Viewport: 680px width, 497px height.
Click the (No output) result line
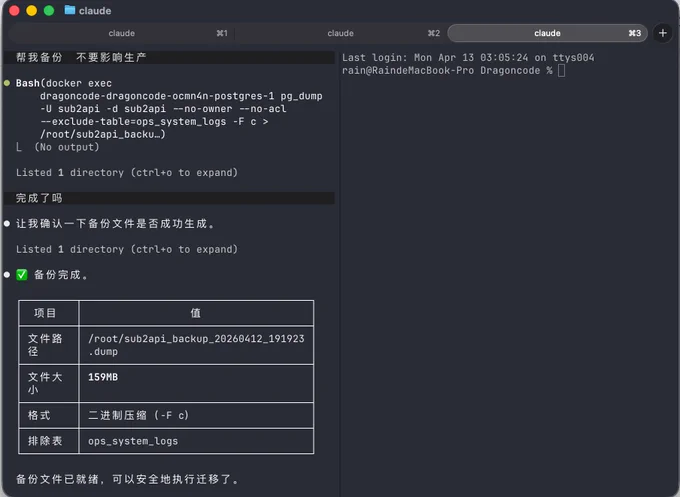(x=67, y=147)
